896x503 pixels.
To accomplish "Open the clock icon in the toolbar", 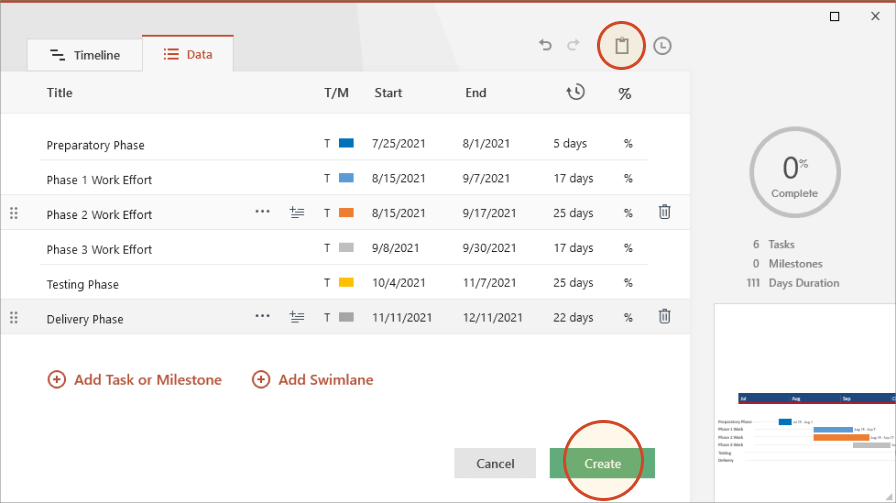I will coord(662,46).
